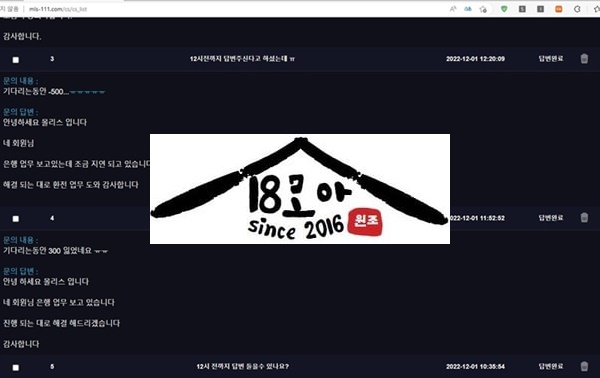Screen dimensions: 600x378
Task: Add page to favorites star icon
Action: (x=483, y=9)
